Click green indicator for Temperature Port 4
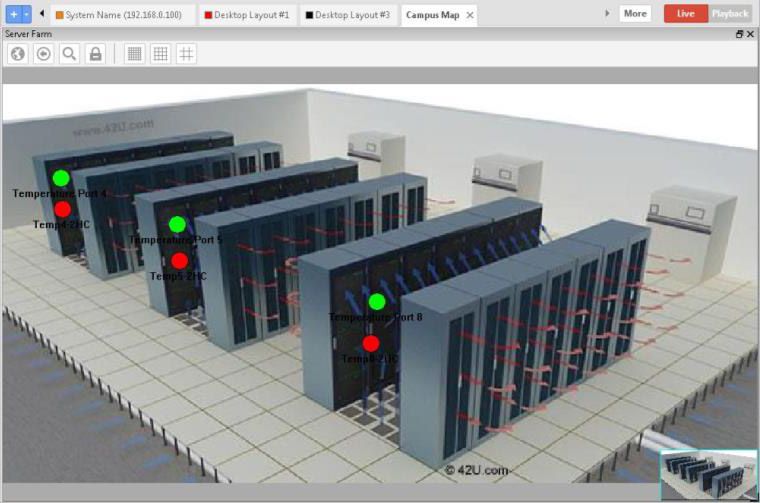The width and height of the screenshot is (760, 503). pos(61,178)
